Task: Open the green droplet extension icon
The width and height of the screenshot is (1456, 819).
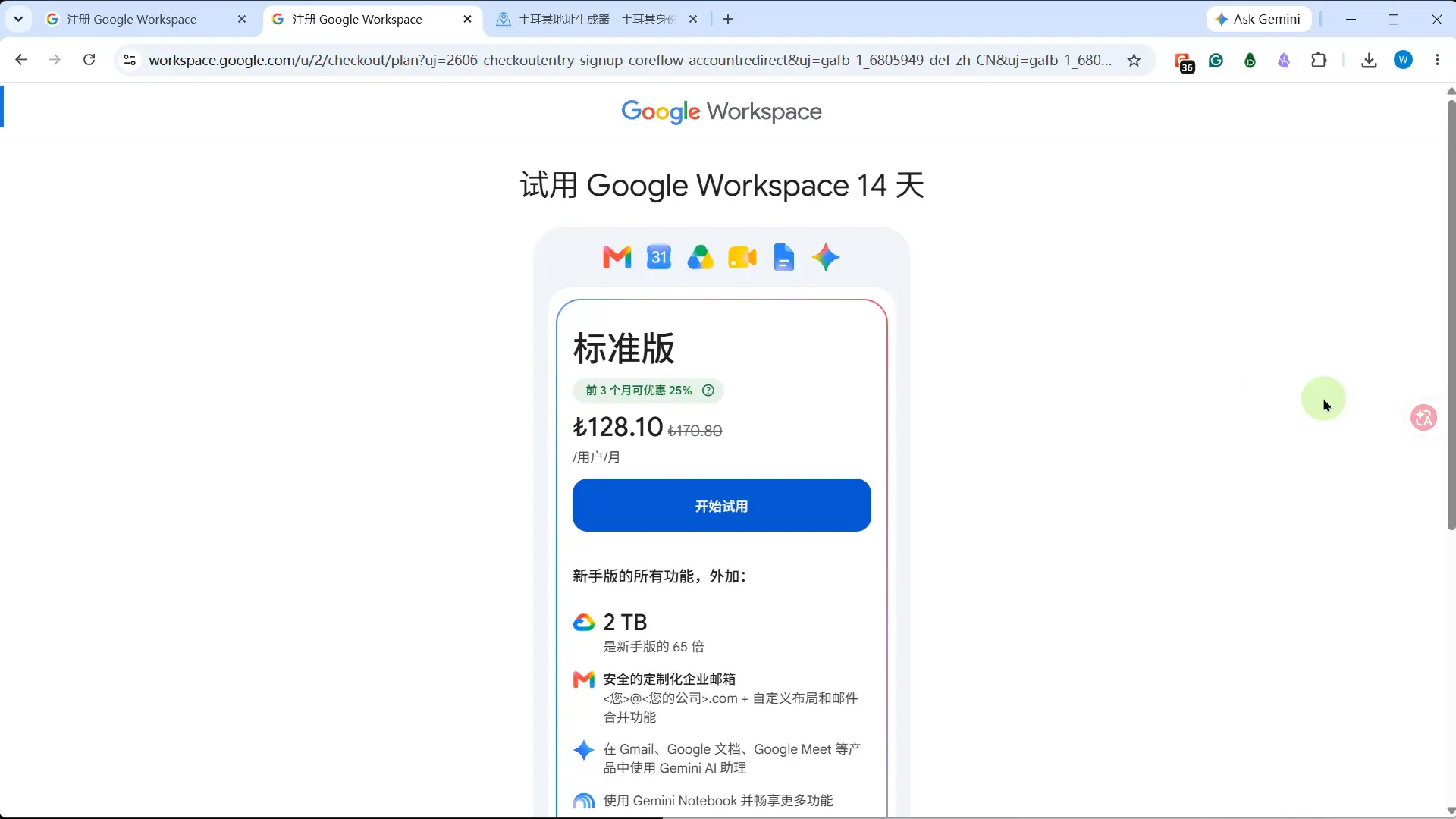Action: (1250, 60)
